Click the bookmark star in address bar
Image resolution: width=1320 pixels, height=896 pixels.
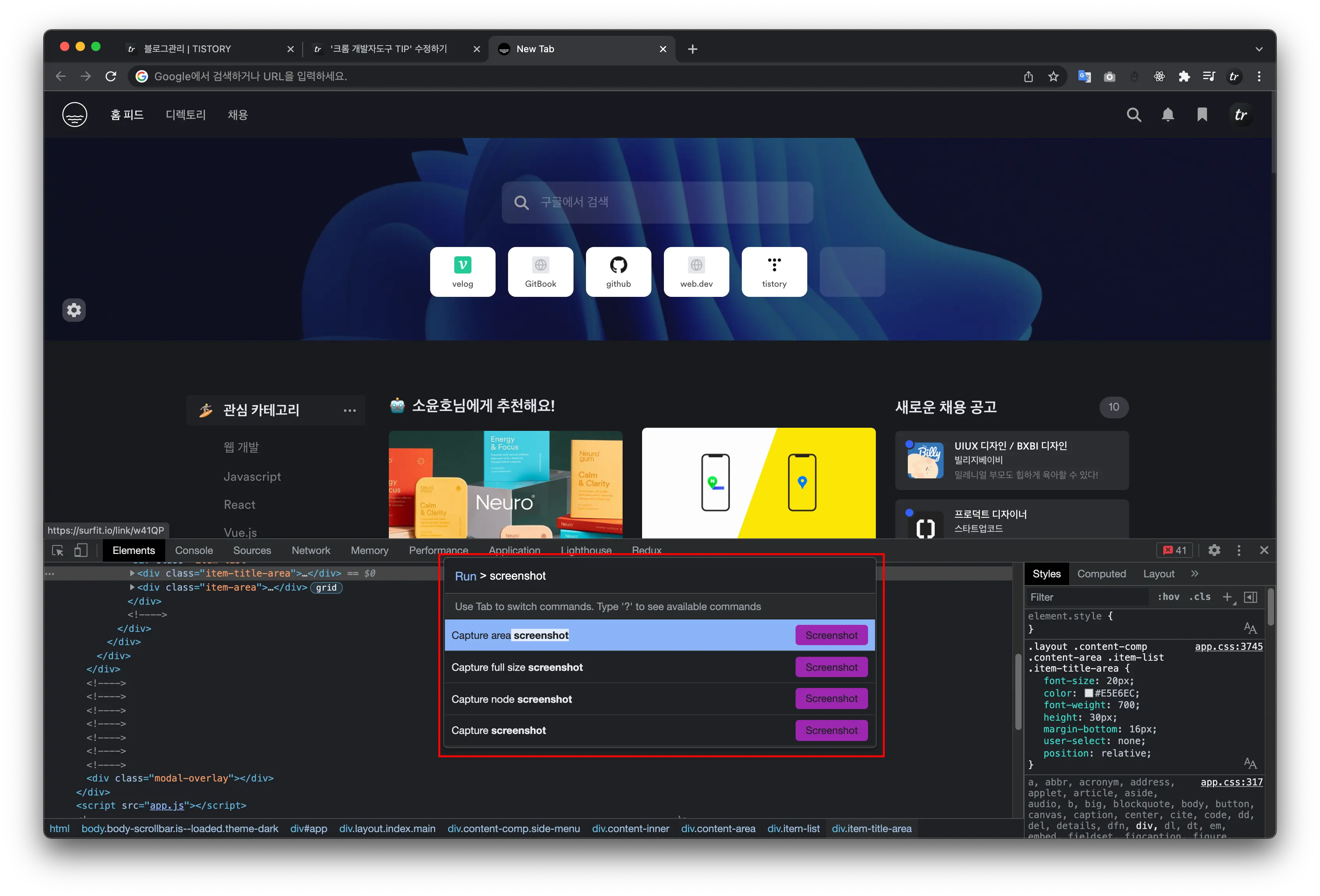pyautogui.click(x=1054, y=77)
